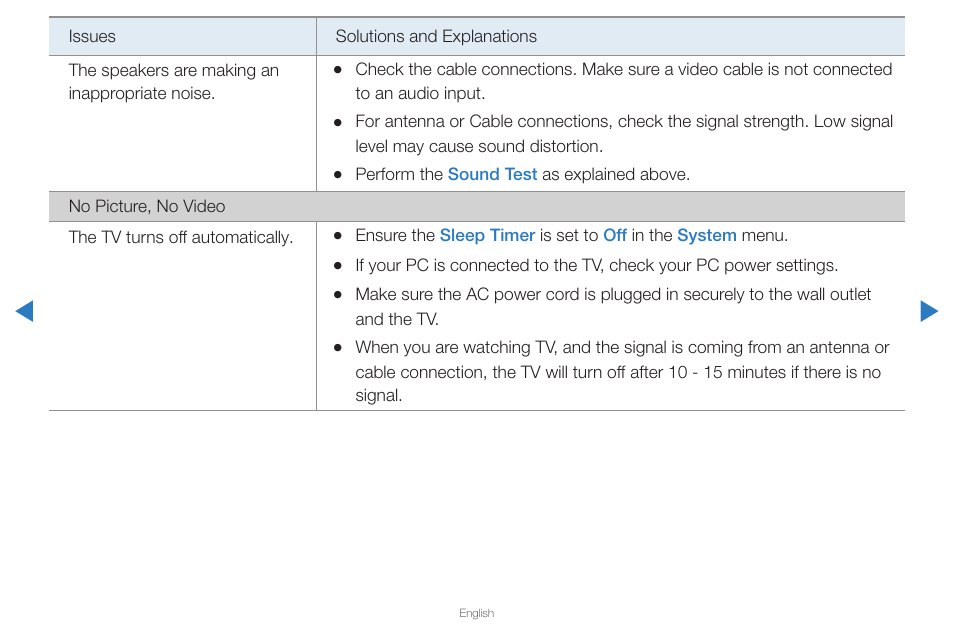Go to previous page with left arrow

click(x=24, y=311)
